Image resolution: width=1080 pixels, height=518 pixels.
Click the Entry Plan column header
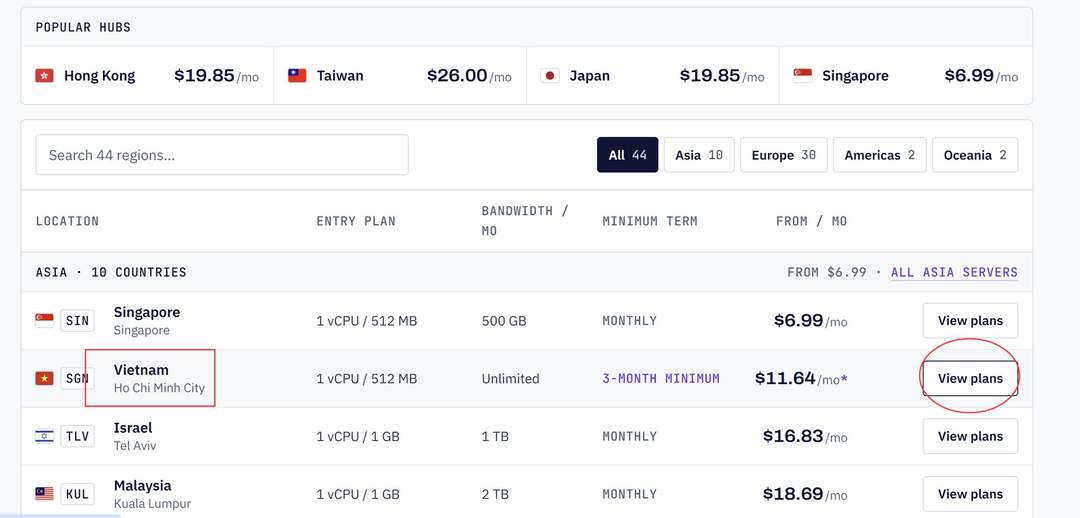tap(356, 221)
